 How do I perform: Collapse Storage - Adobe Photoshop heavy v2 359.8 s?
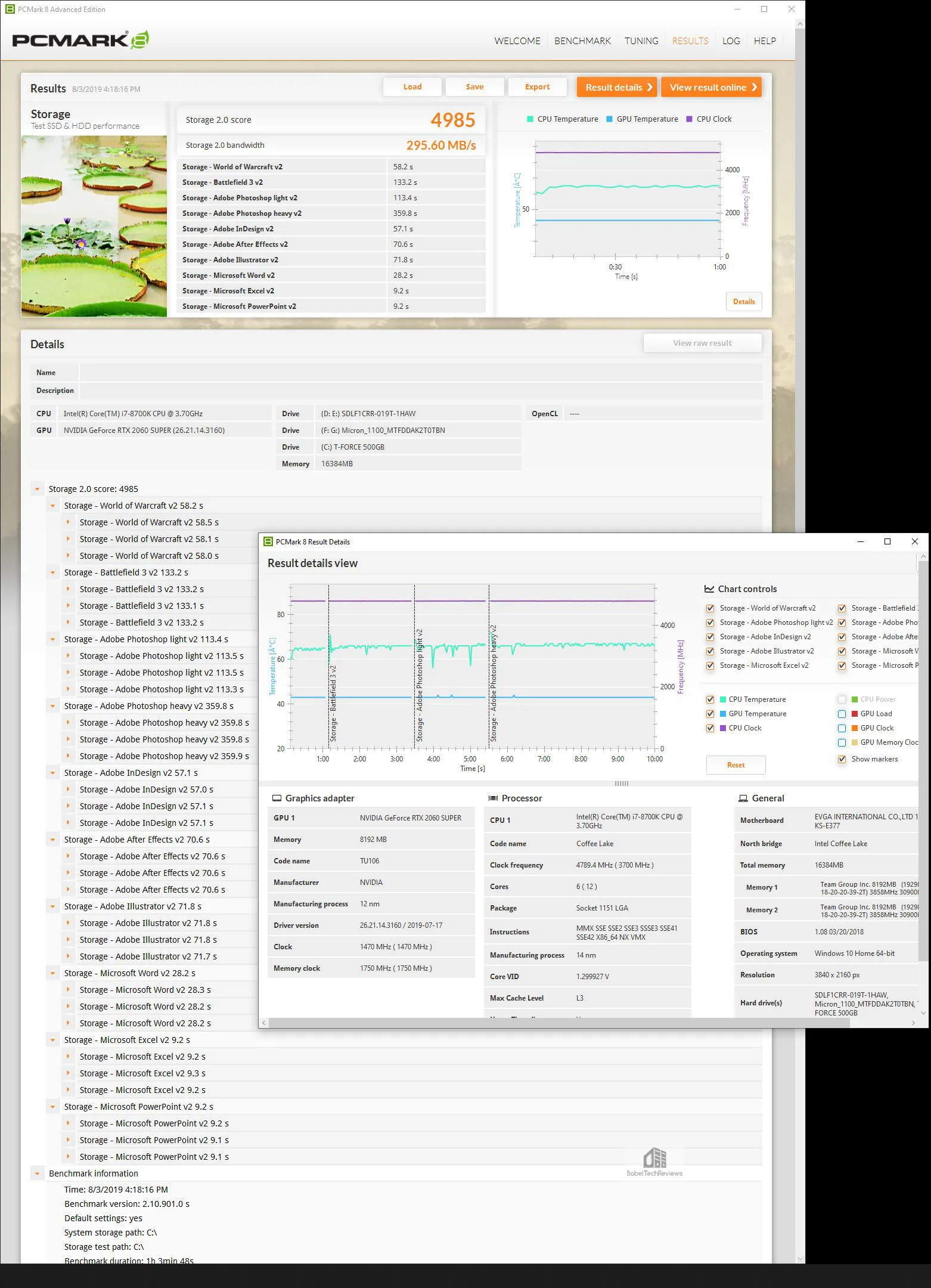(x=52, y=706)
